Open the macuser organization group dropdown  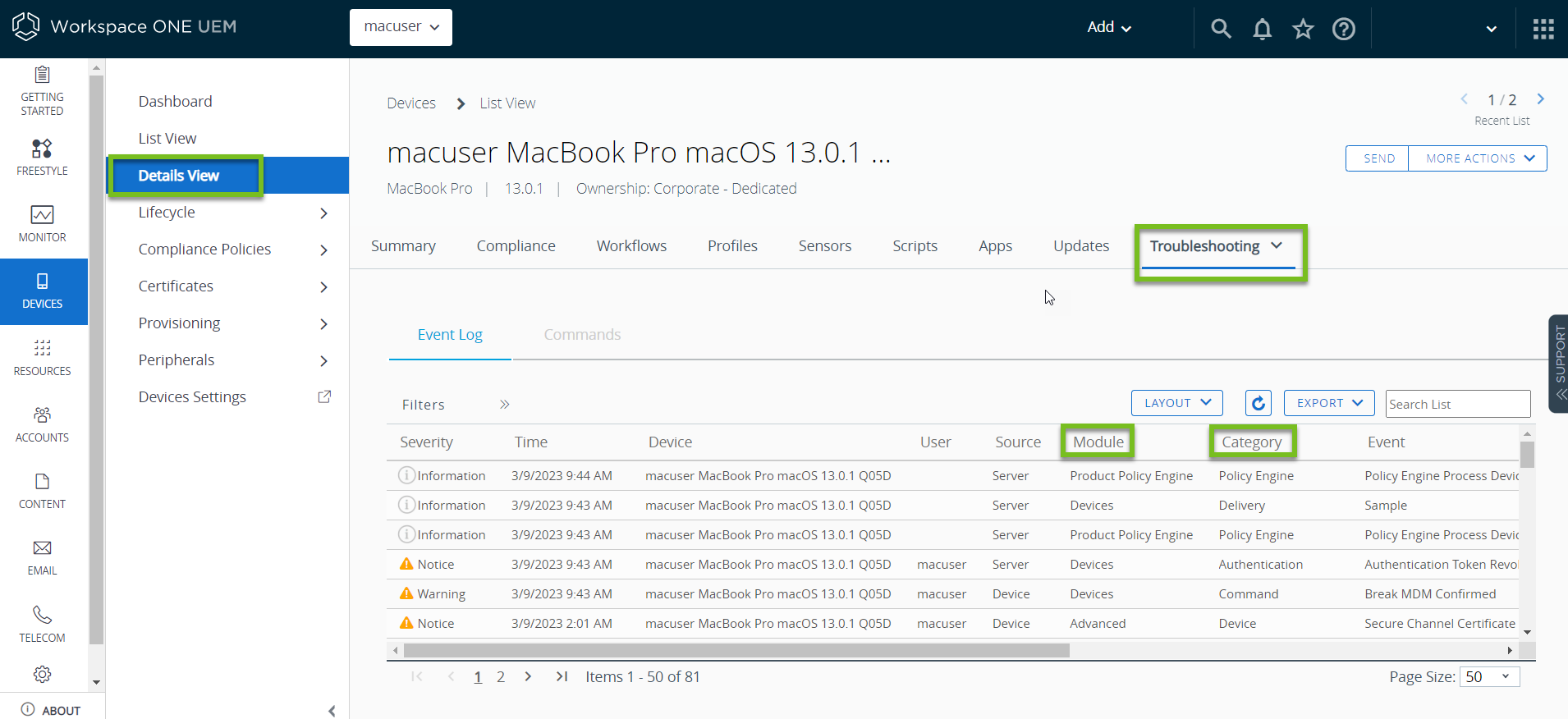coord(401,27)
